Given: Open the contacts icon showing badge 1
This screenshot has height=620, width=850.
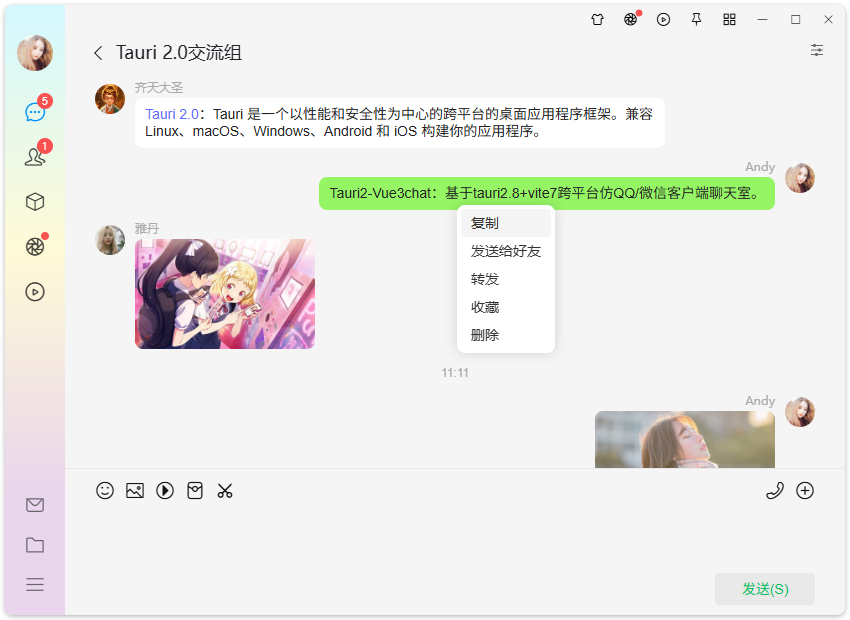Looking at the screenshot, I should click(x=35, y=155).
